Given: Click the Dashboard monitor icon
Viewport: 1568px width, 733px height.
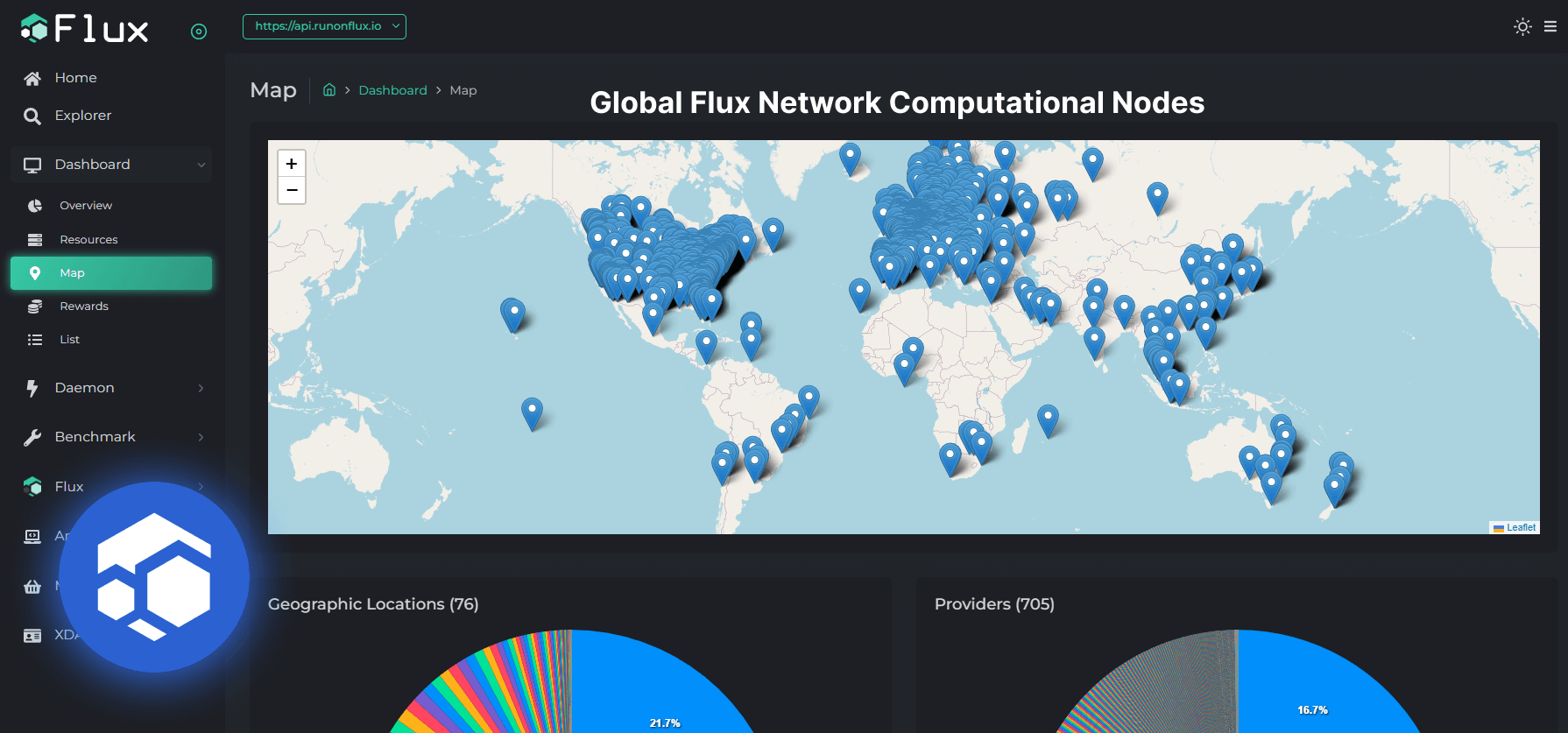Looking at the screenshot, I should [x=32, y=165].
